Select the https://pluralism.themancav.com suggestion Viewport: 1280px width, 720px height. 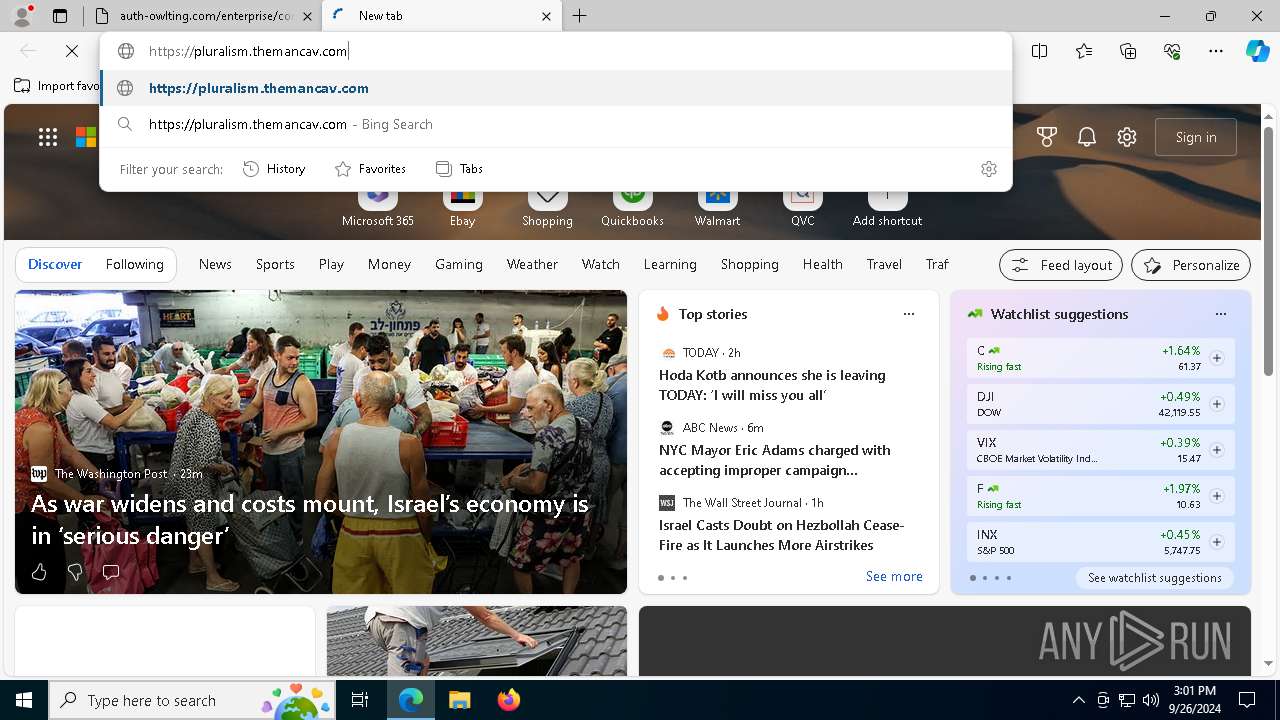coord(556,88)
